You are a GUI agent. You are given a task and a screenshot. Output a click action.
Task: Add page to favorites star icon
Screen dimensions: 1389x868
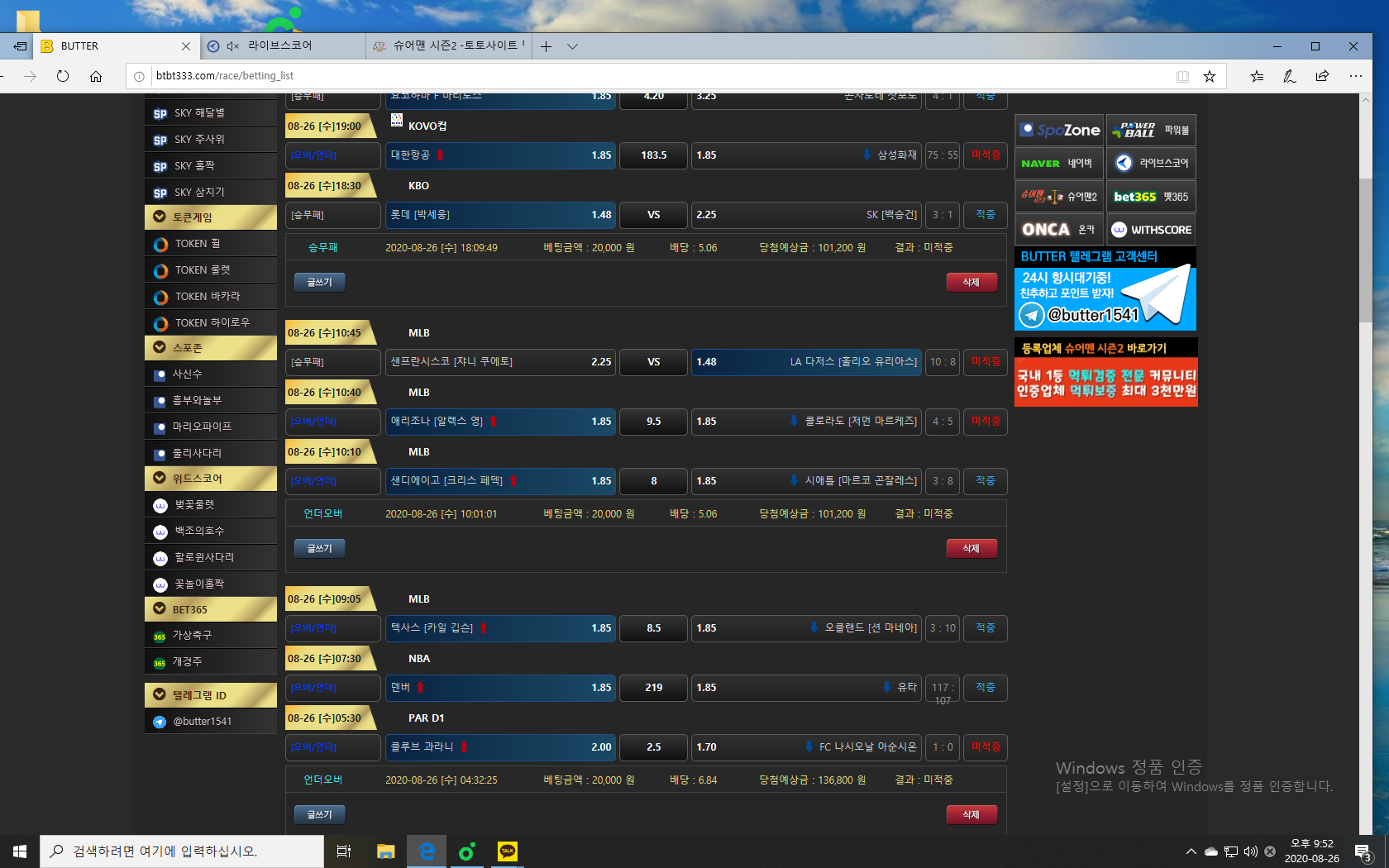1210,76
